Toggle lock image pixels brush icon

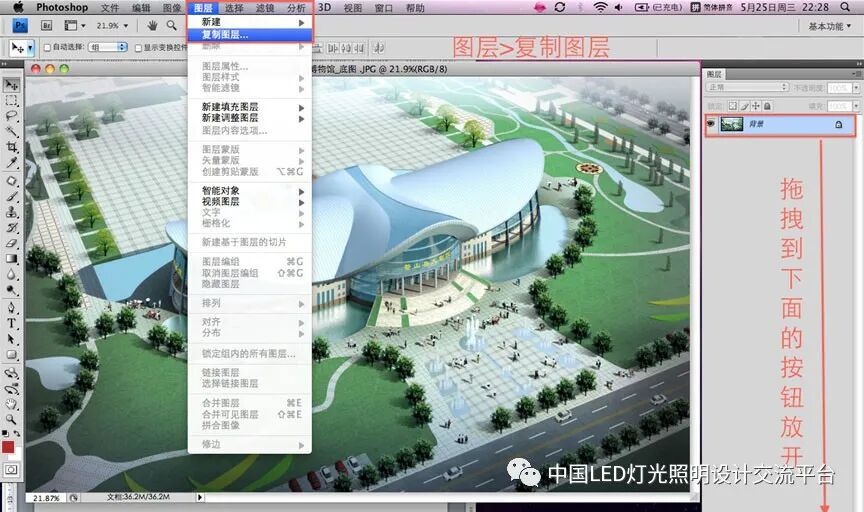744,106
